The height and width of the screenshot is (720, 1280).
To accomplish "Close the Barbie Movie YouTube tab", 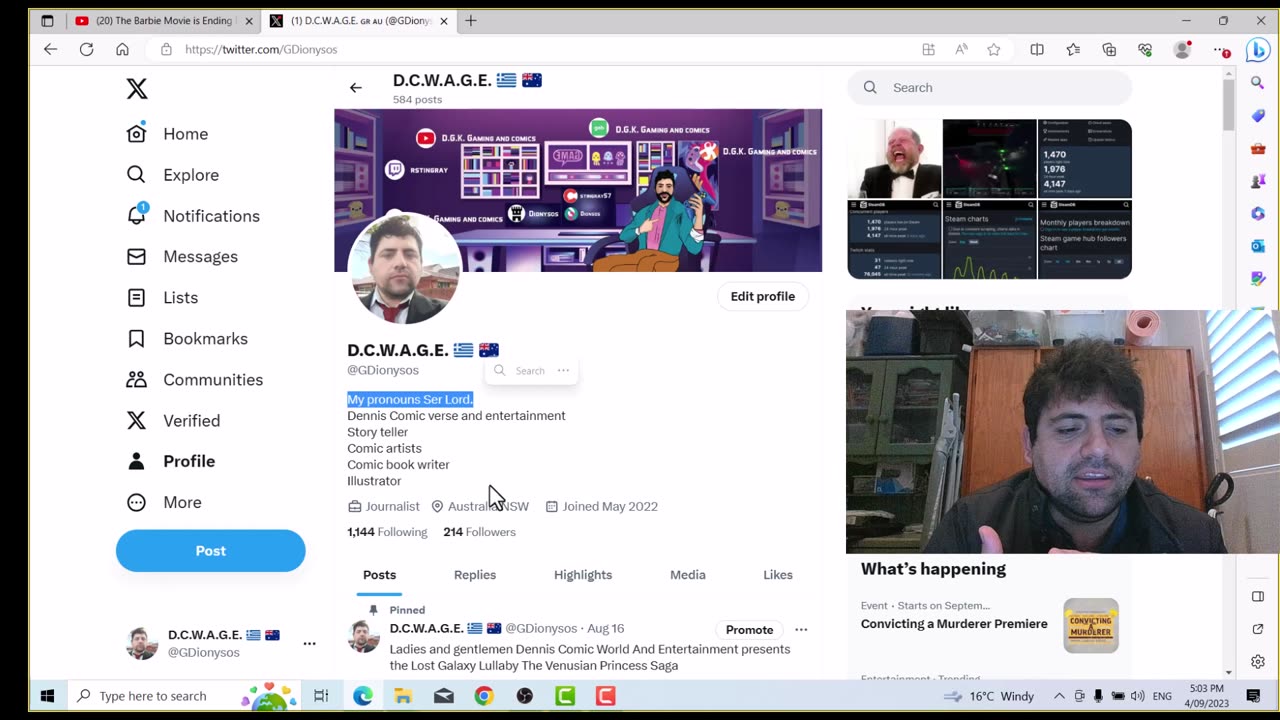I will pyautogui.click(x=249, y=21).
